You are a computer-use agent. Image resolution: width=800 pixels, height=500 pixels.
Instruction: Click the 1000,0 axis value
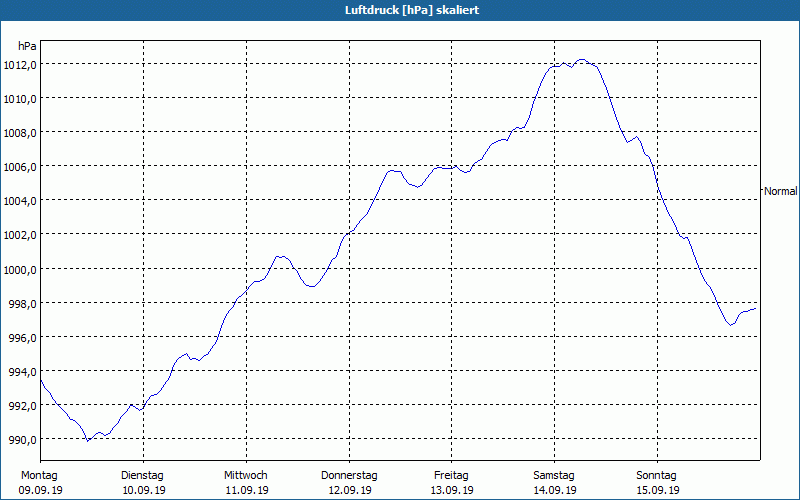(20, 270)
